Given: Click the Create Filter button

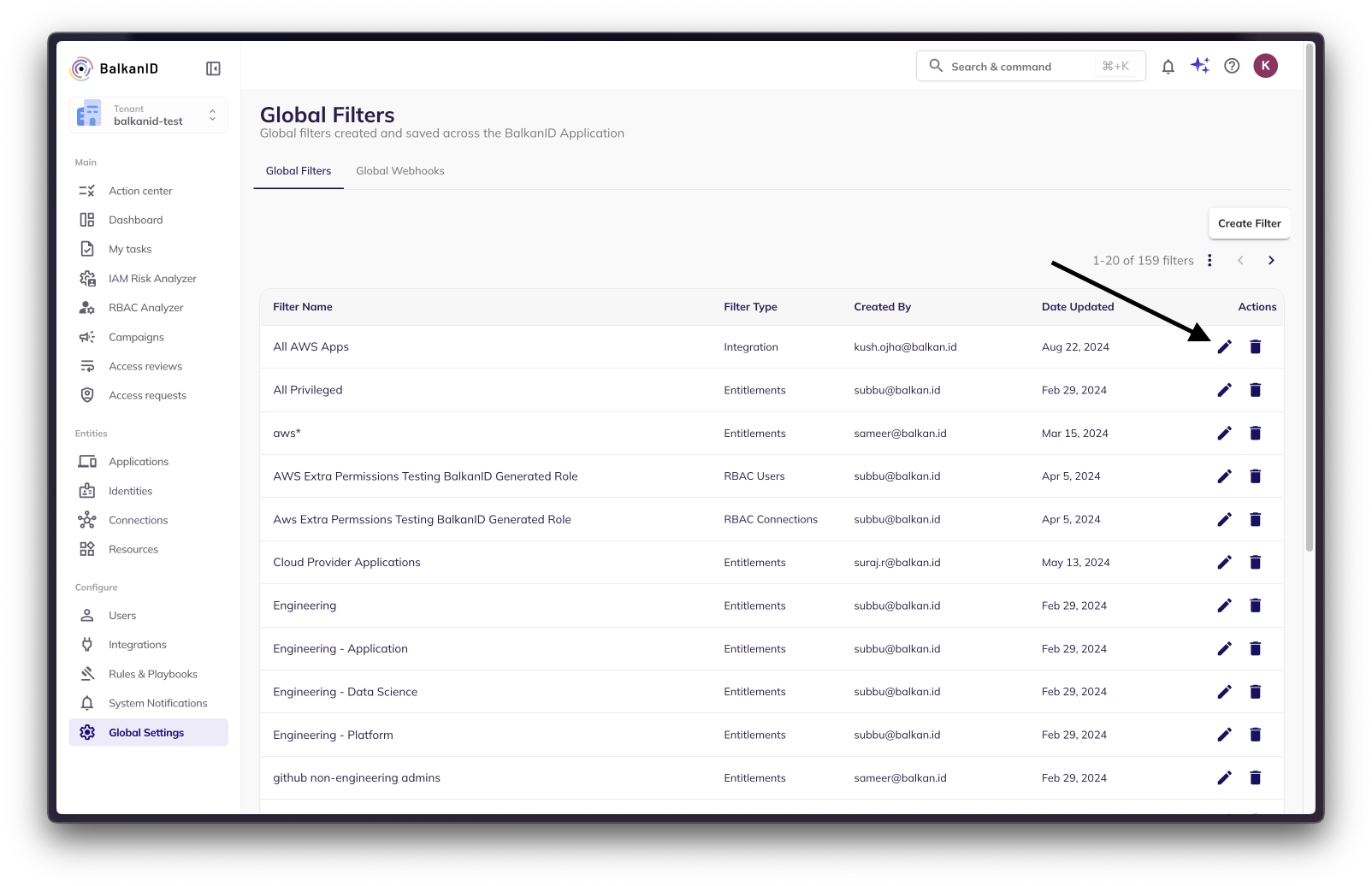Looking at the screenshot, I should (1249, 223).
